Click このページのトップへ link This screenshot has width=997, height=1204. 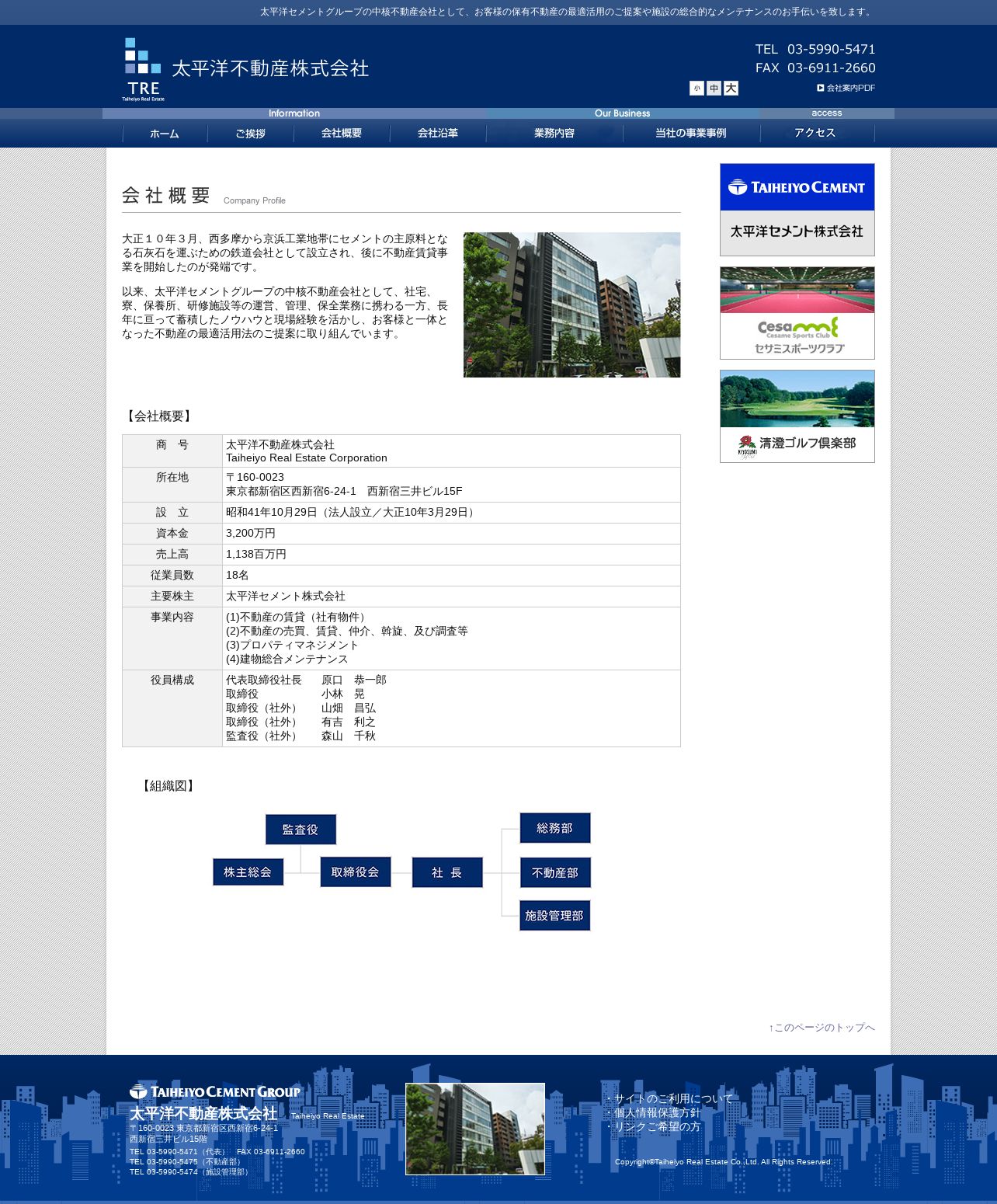pyautogui.click(x=822, y=1028)
